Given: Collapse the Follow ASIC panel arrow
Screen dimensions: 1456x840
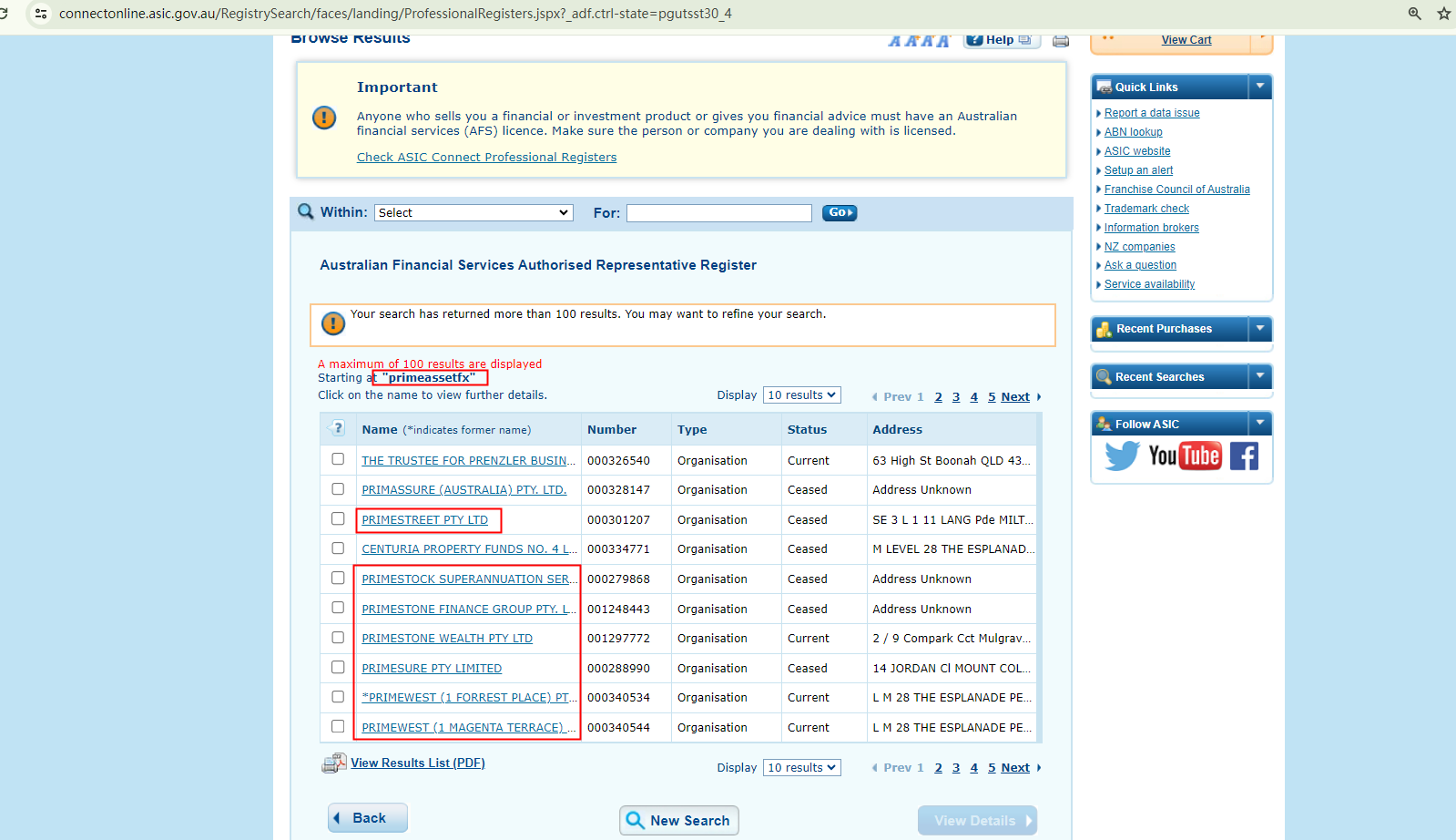Looking at the screenshot, I should pos(1260,424).
